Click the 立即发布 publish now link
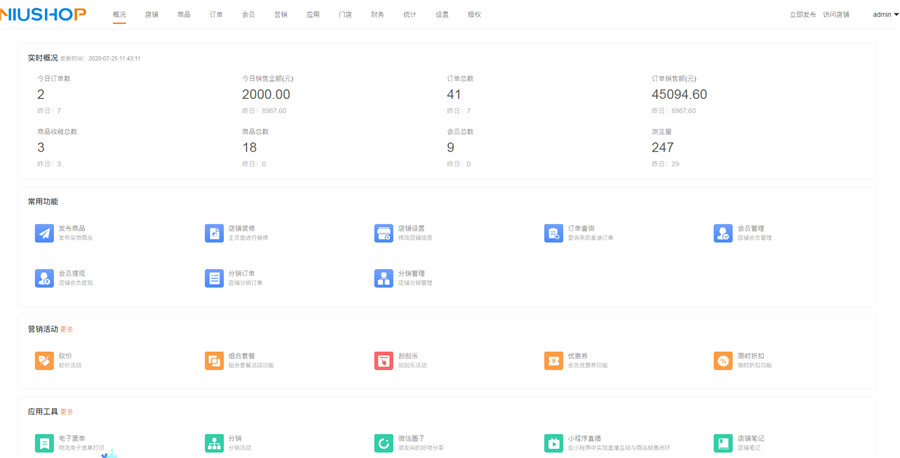Viewport: 900px width, 458px height. (x=802, y=15)
